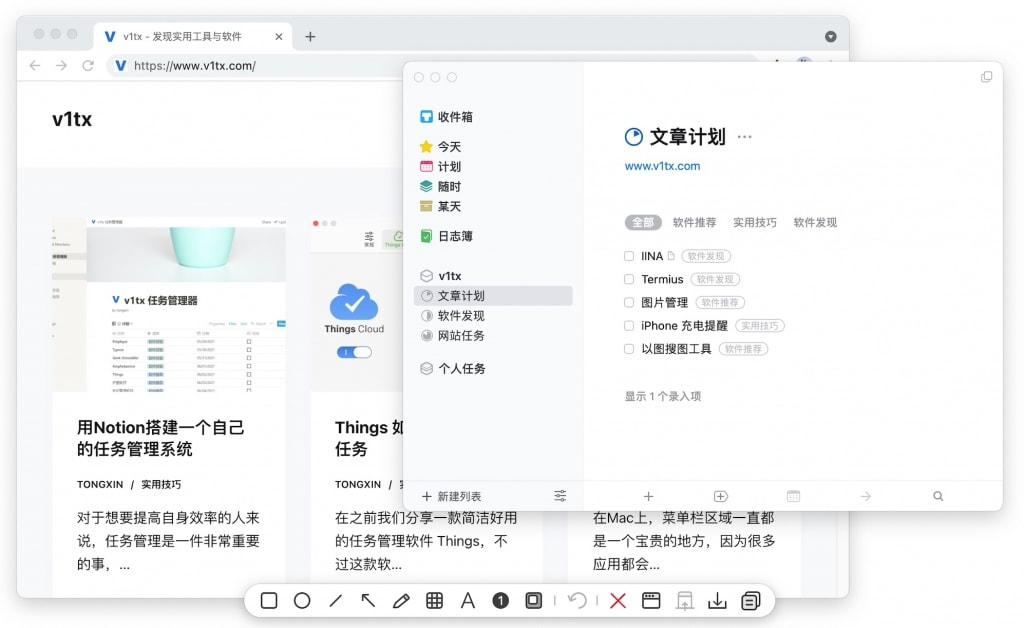1024x628 pixels.
Task: Select the highlight region frame tool
Action: pyautogui.click(x=534, y=601)
